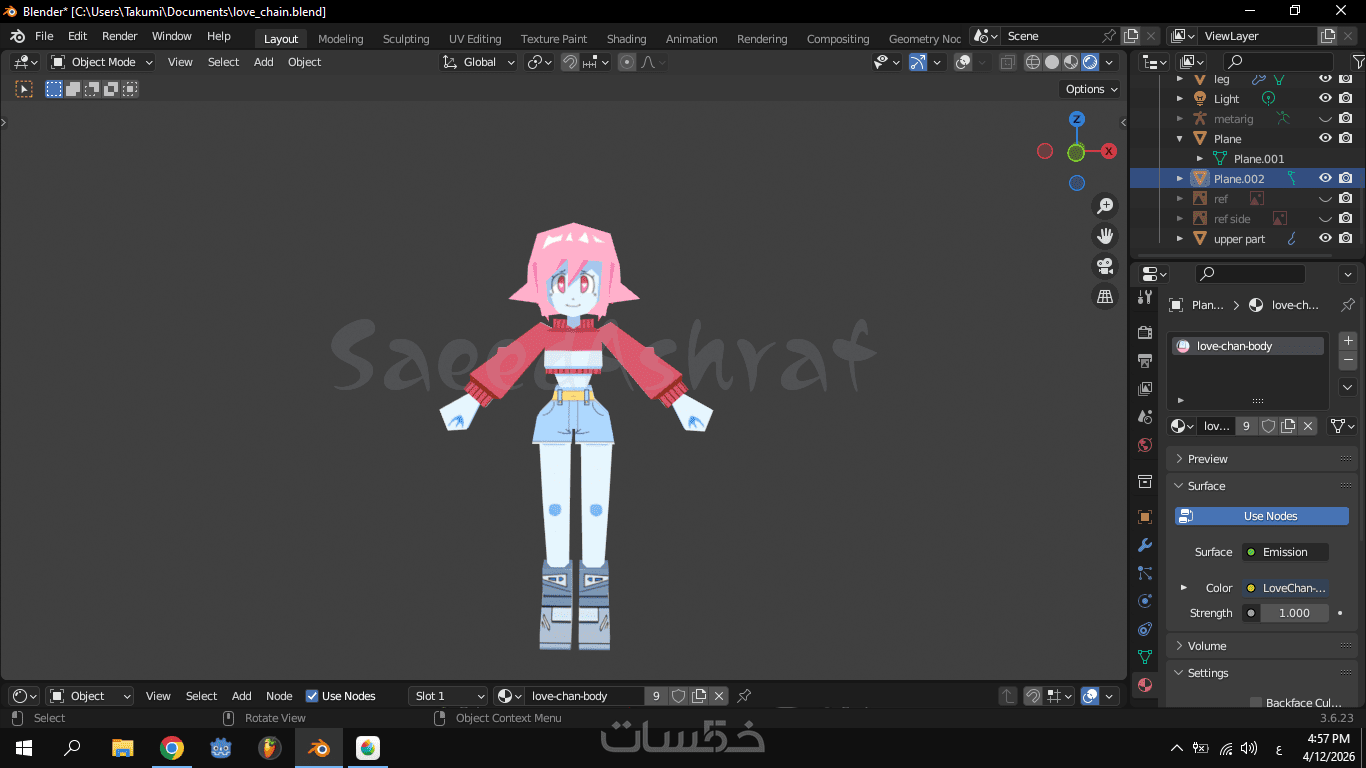Toggle X-ray mode in the viewport
This screenshot has width=1366, height=768.
tap(1008, 62)
